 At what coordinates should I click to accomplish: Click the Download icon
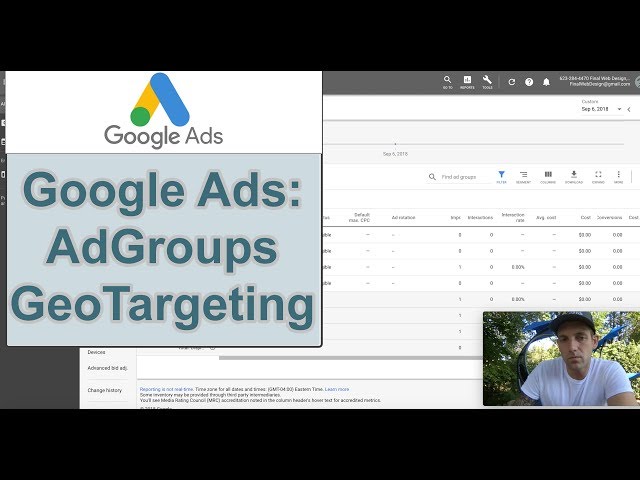tap(573, 177)
